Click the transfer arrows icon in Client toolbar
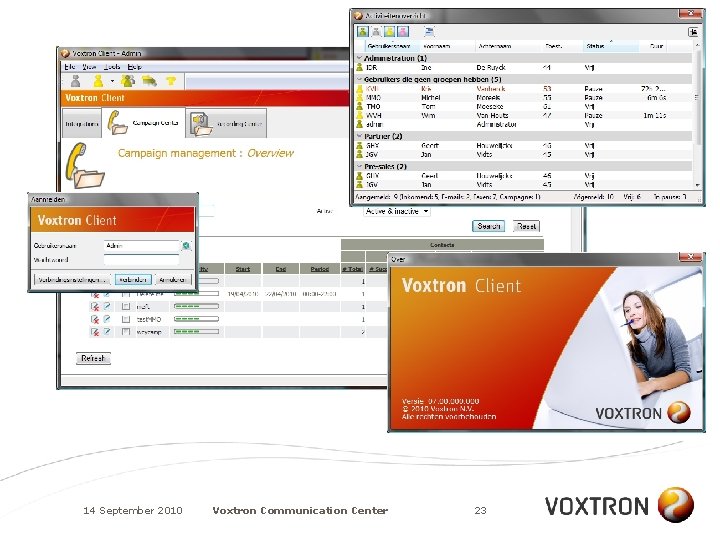The height and width of the screenshot is (540, 720). [149, 81]
